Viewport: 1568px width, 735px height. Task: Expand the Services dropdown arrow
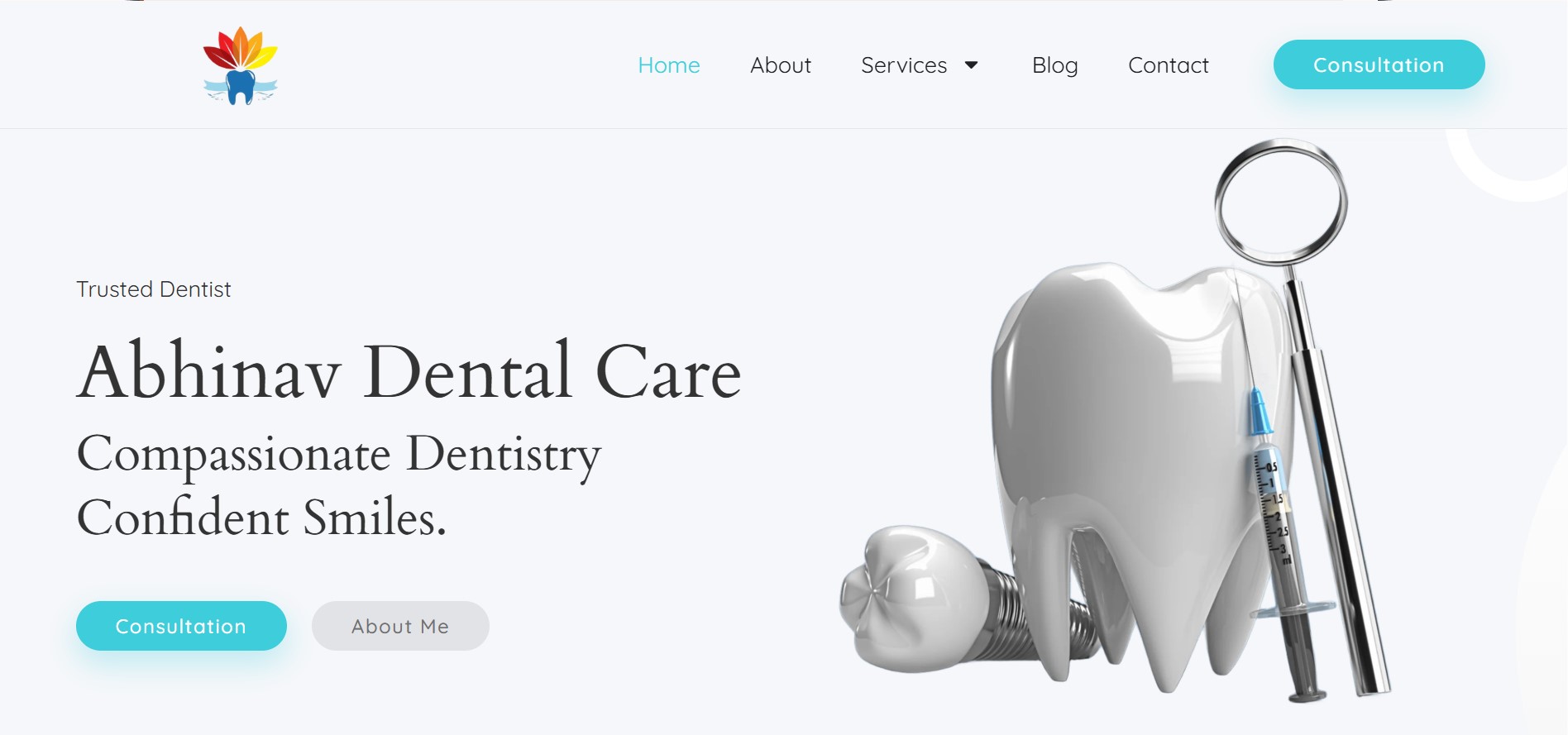pyautogui.click(x=972, y=65)
